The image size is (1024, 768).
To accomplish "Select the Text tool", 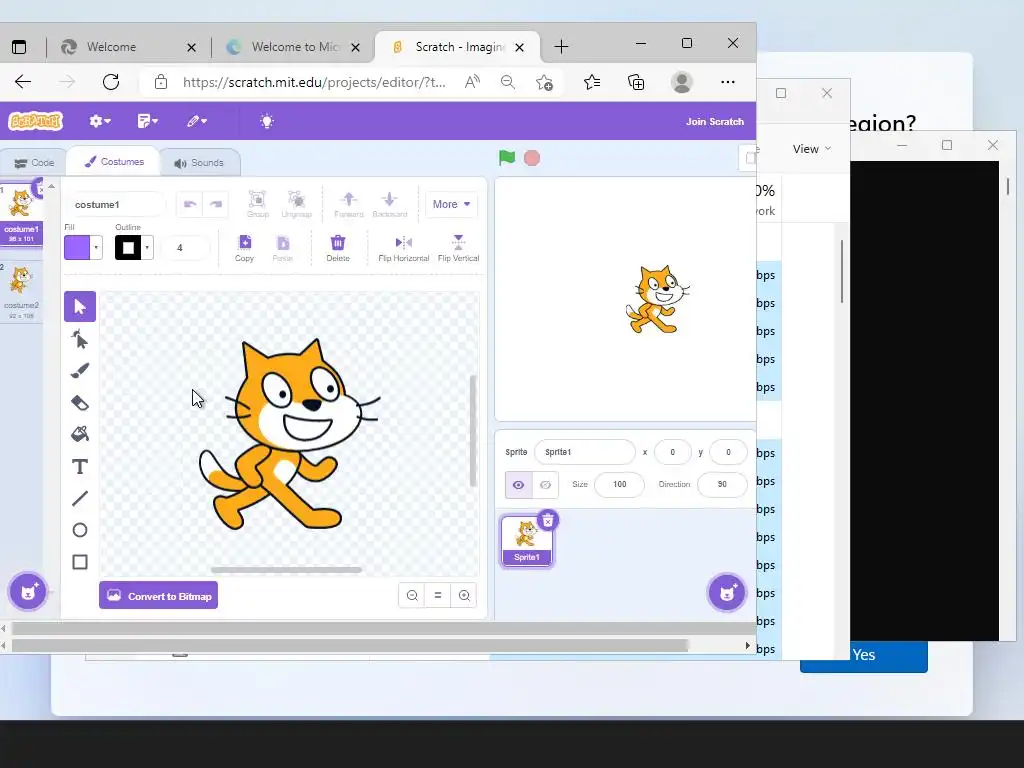I will 80,466.
